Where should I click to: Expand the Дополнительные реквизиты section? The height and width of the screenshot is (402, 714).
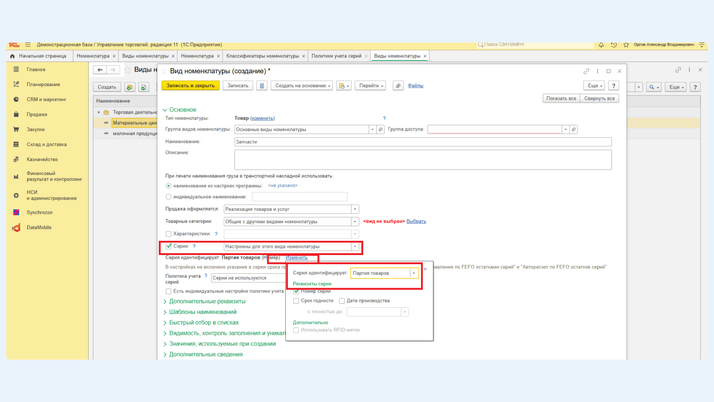coord(207,301)
